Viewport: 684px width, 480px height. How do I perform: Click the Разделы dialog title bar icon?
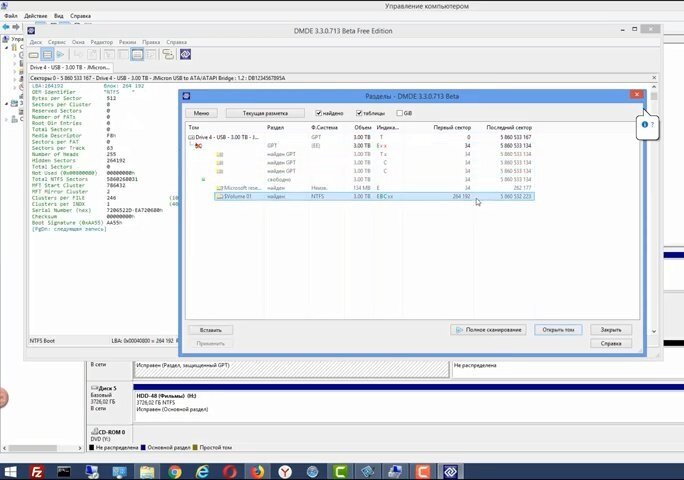point(186,96)
